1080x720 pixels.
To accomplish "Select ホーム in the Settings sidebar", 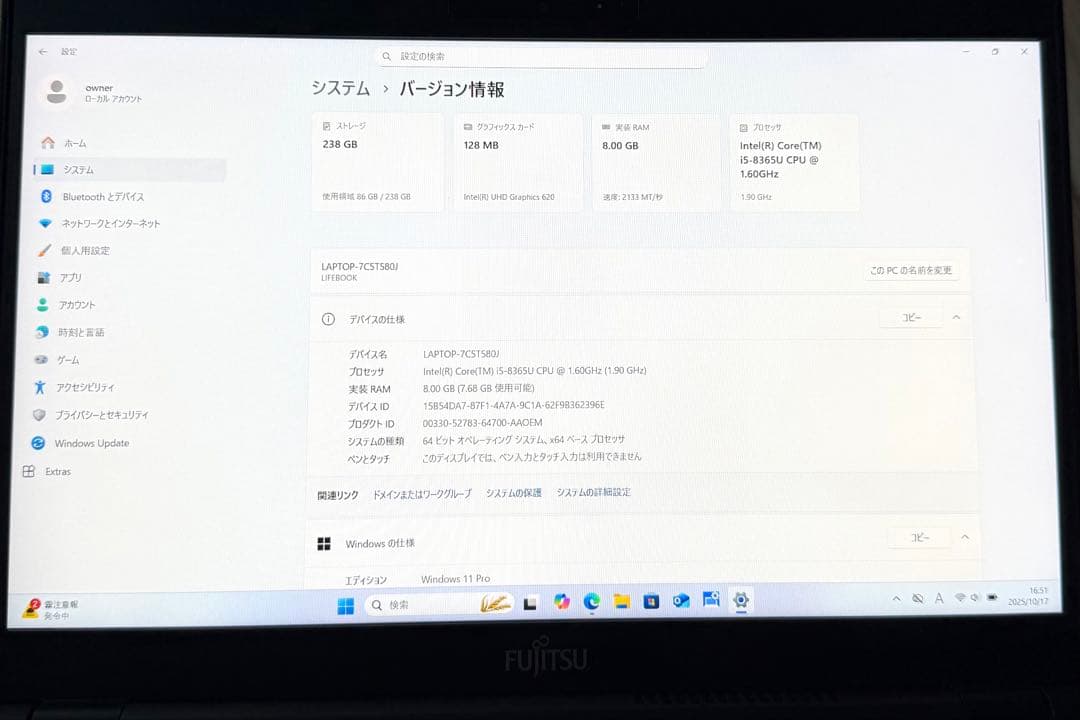I will tap(72, 142).
